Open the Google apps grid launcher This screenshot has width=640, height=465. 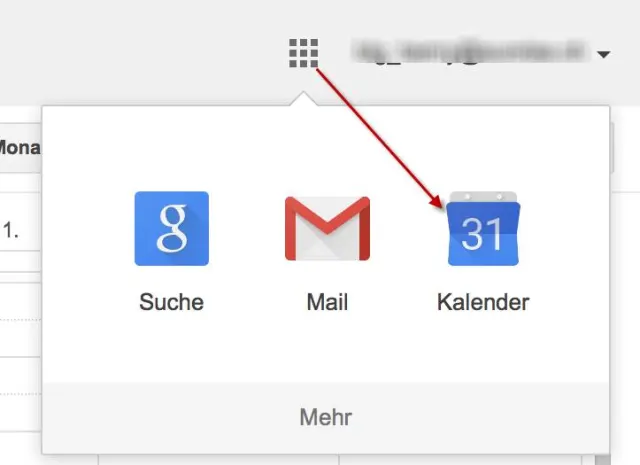(303, 53)
